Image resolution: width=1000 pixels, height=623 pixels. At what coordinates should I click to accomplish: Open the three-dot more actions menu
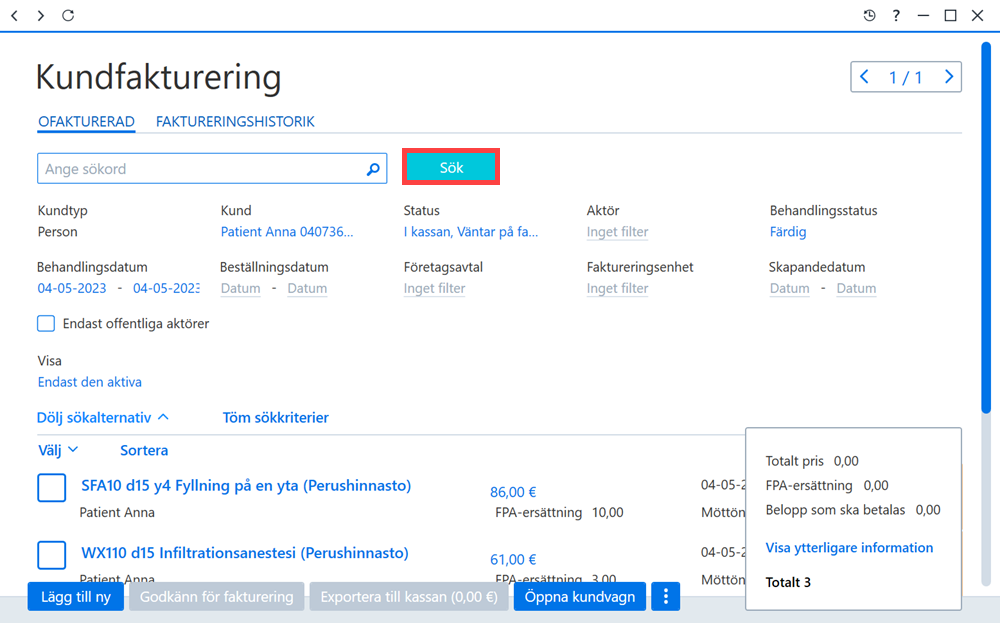pyautogui.click(x=665, y=596)
